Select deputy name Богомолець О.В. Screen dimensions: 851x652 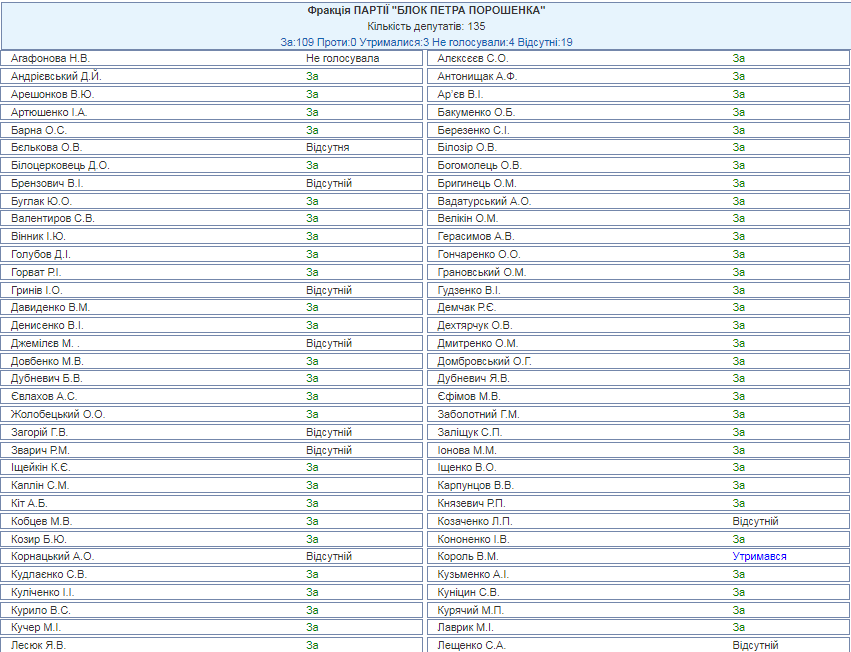tap(480, 165)
